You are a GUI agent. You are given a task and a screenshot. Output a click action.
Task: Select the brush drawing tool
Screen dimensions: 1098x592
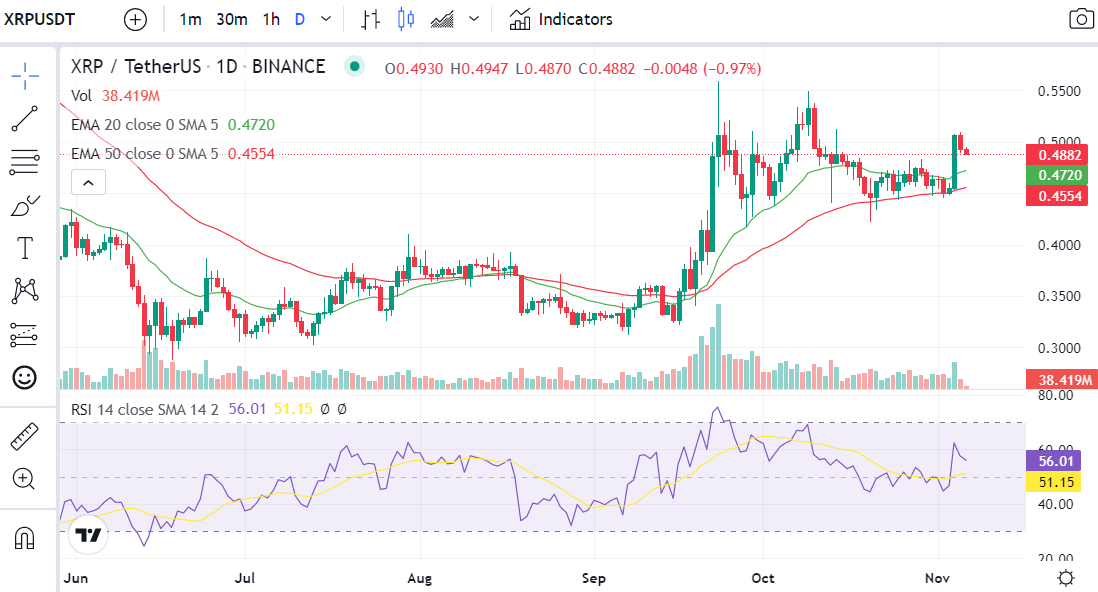25,205
